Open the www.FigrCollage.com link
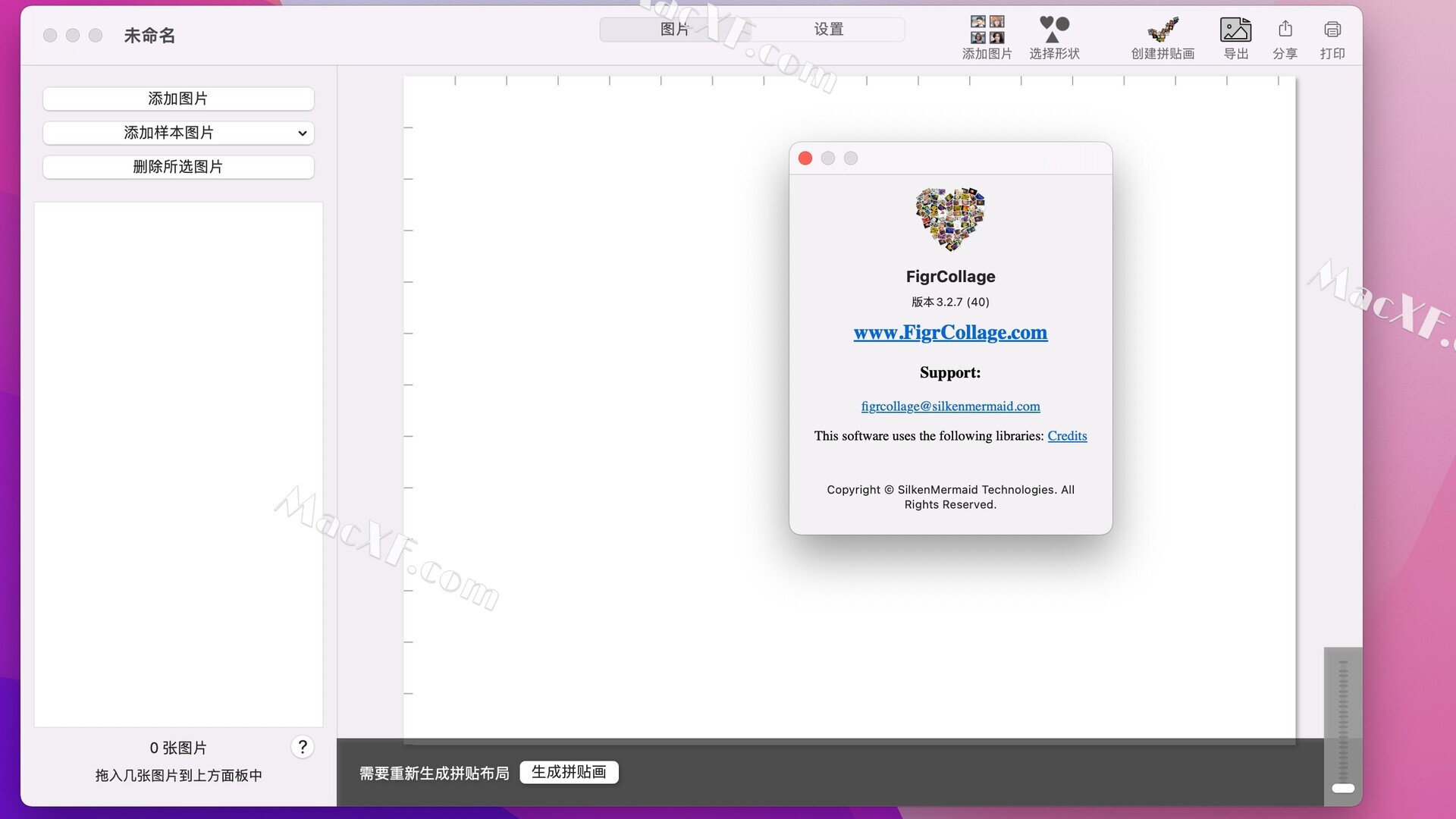 950,332
